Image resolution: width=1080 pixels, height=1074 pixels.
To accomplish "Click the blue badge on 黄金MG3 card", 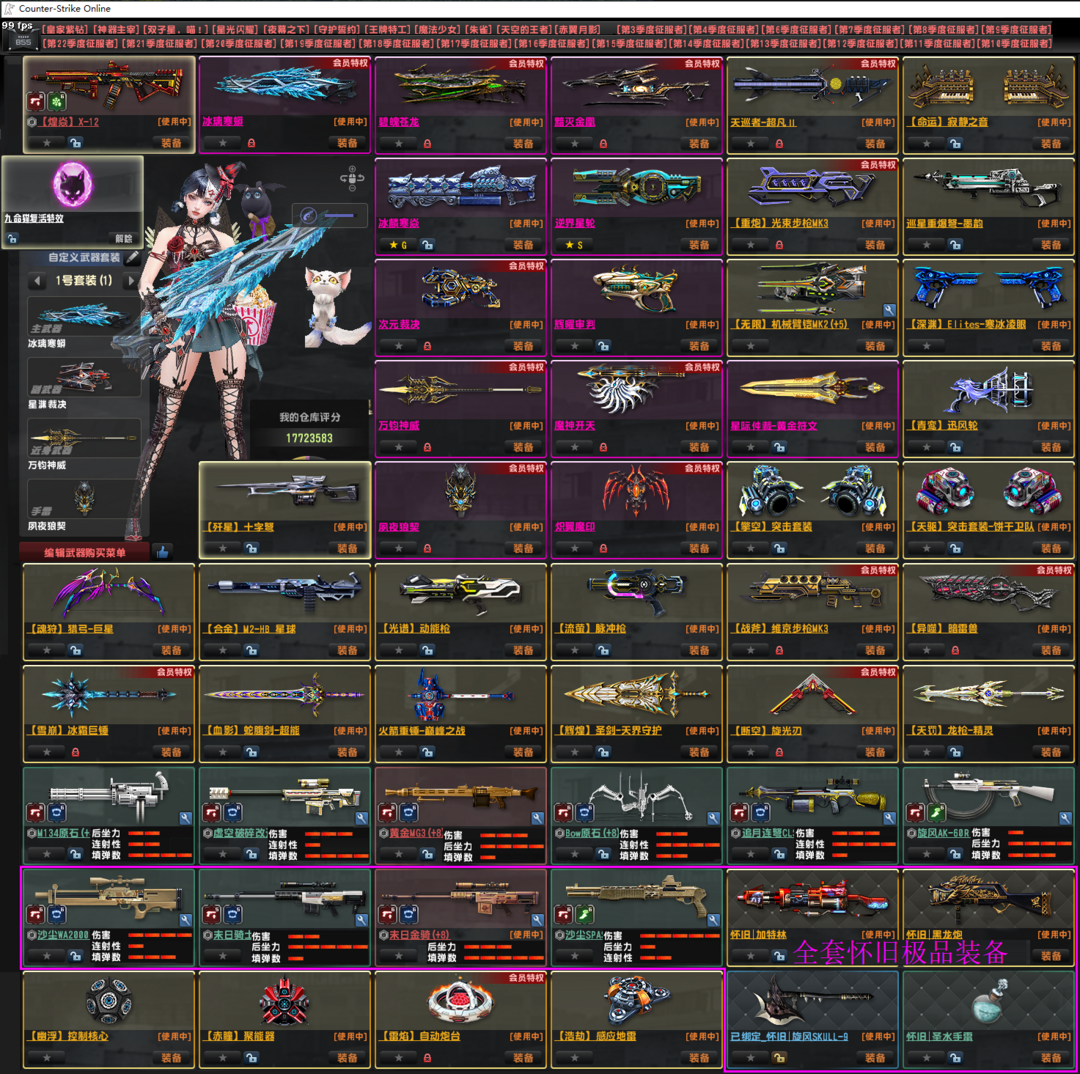I will pos(408,813).
